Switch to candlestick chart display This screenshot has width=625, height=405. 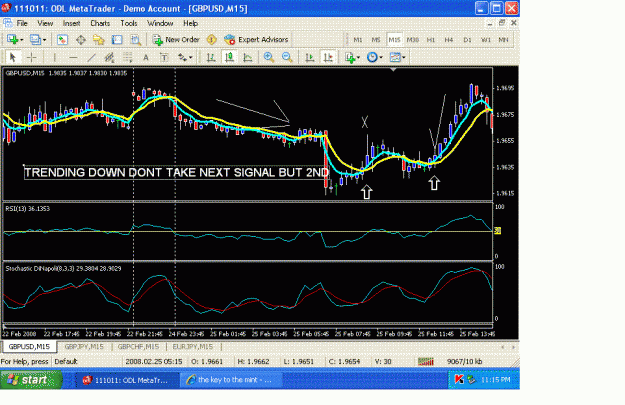click(x=229, y=57)
